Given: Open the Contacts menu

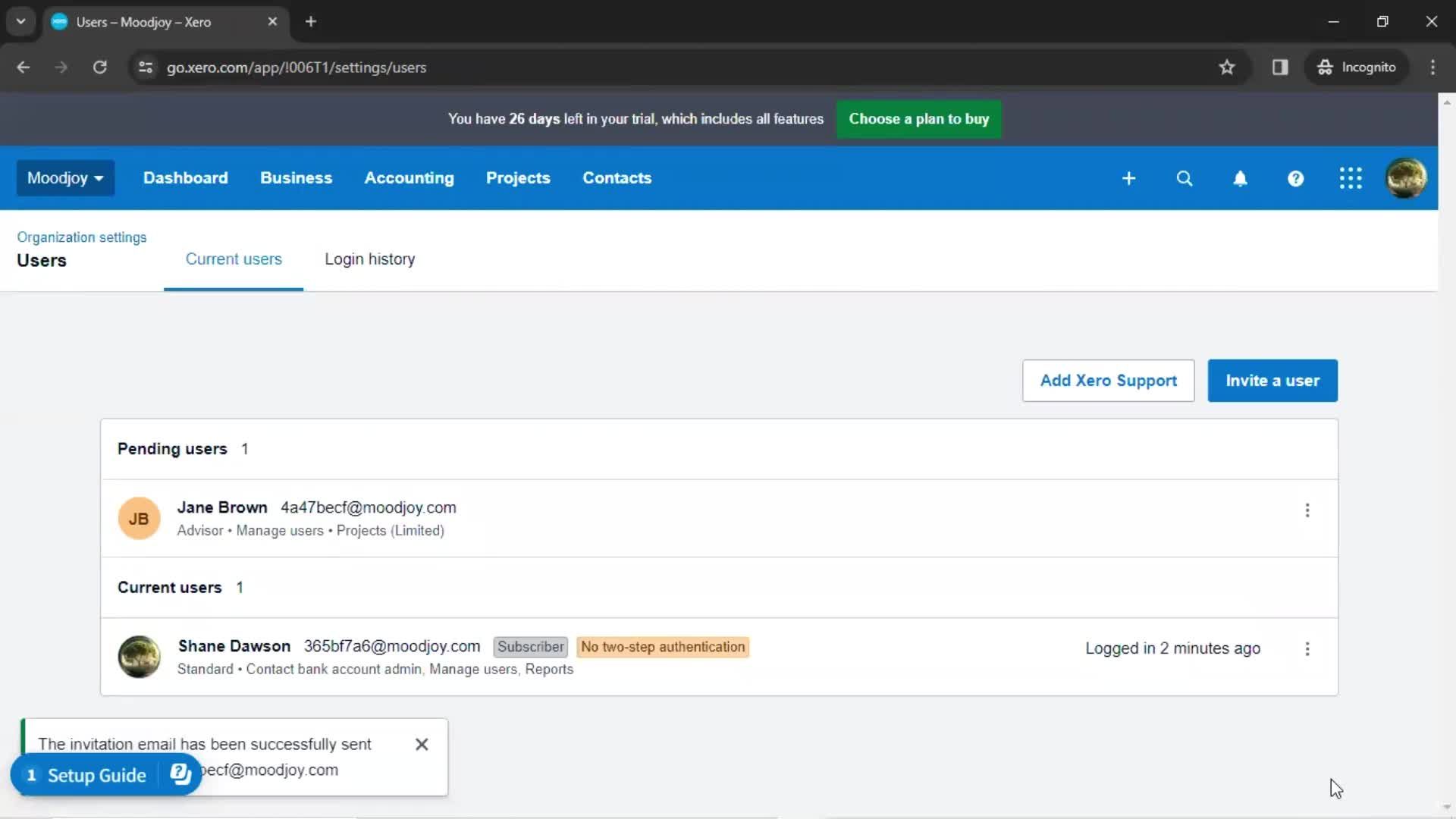Looking at the screenshot, I should click(x=617, y=178).
